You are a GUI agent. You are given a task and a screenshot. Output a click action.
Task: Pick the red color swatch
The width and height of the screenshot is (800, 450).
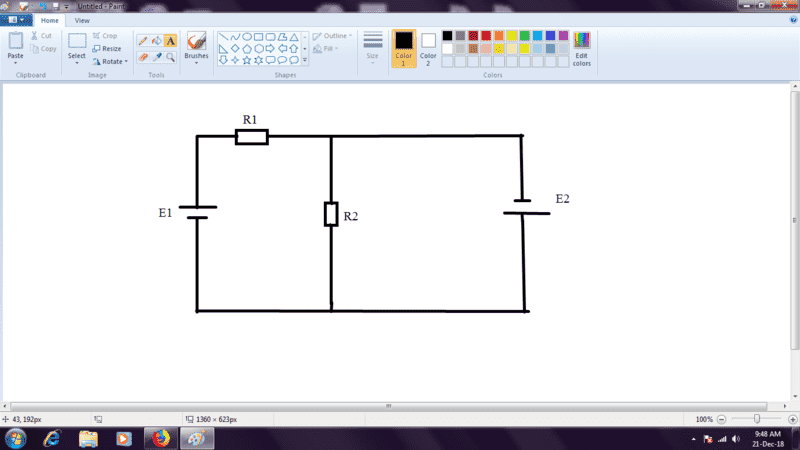[x=486, y=36]
